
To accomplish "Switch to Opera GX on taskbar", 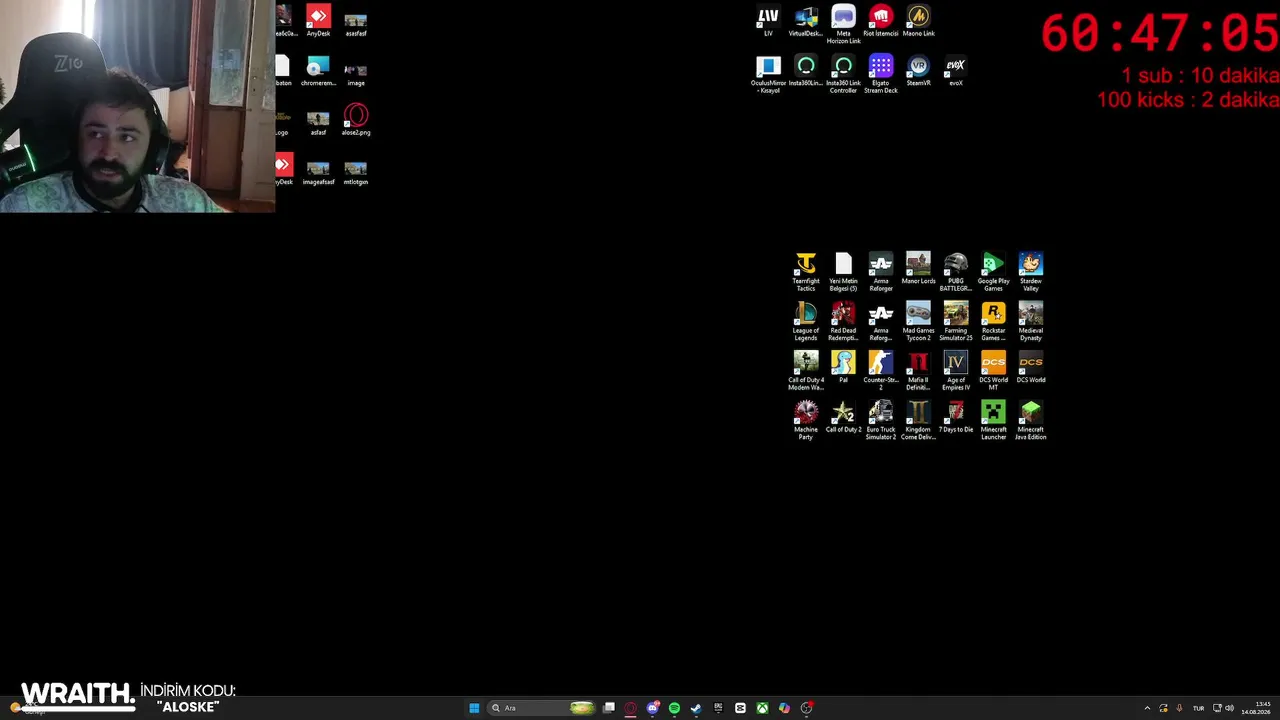I will [x=630, y=708].
